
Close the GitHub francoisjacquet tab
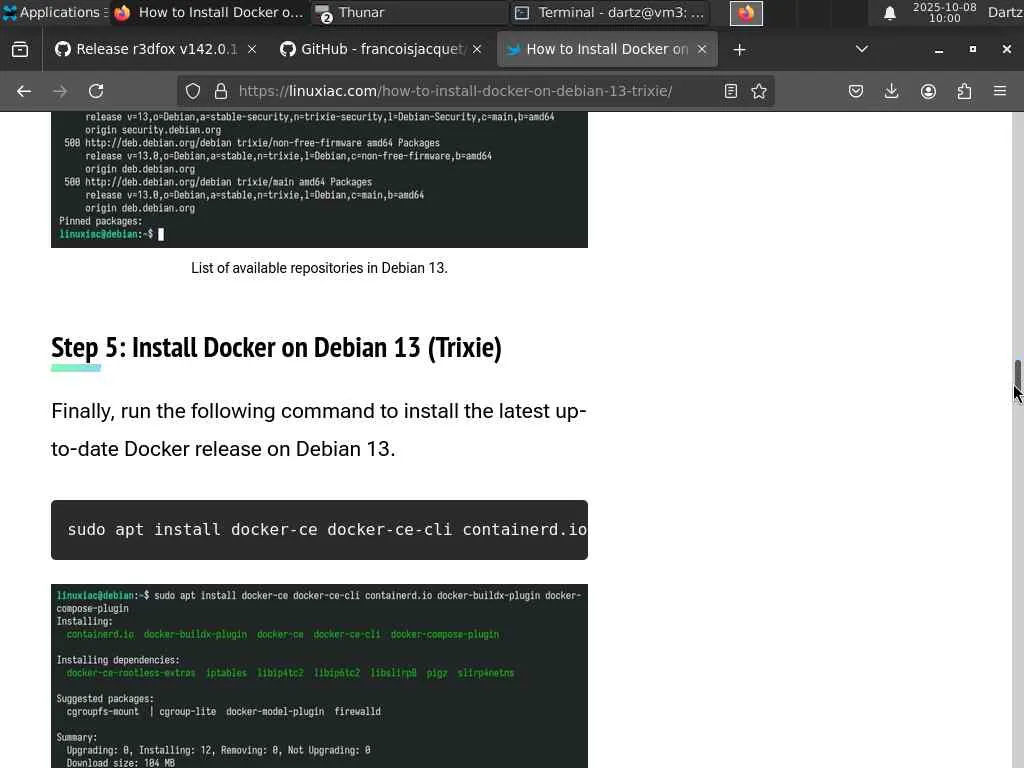pos(477,49)
